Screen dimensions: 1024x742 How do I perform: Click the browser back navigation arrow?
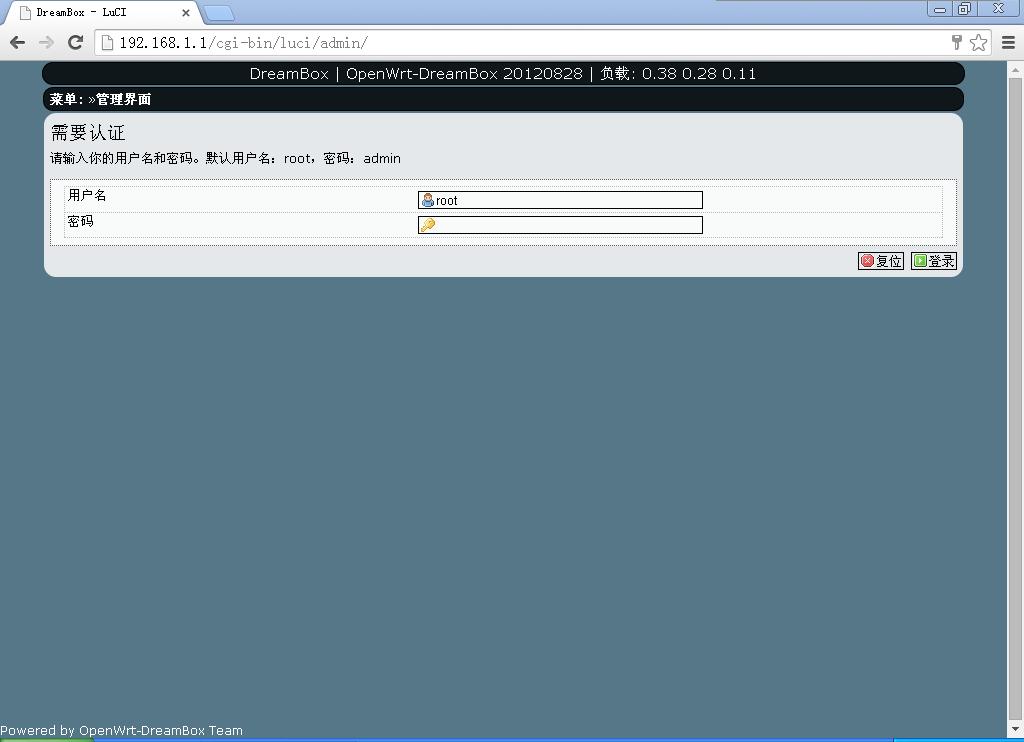tap(16, 42)
